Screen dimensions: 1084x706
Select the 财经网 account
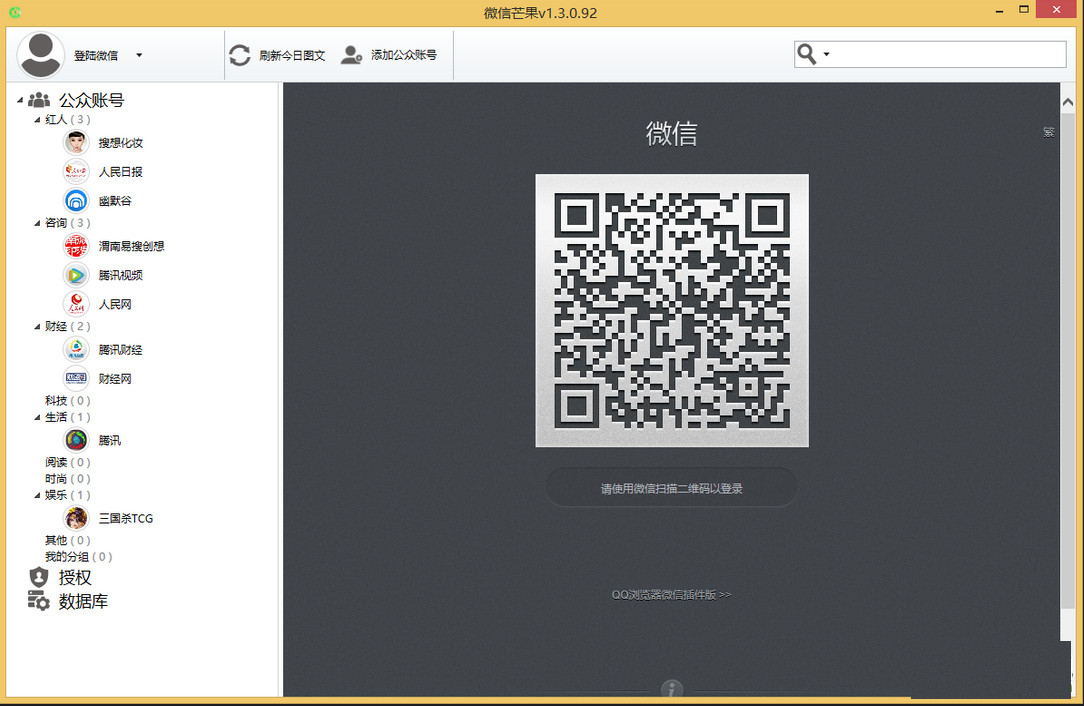115,379
